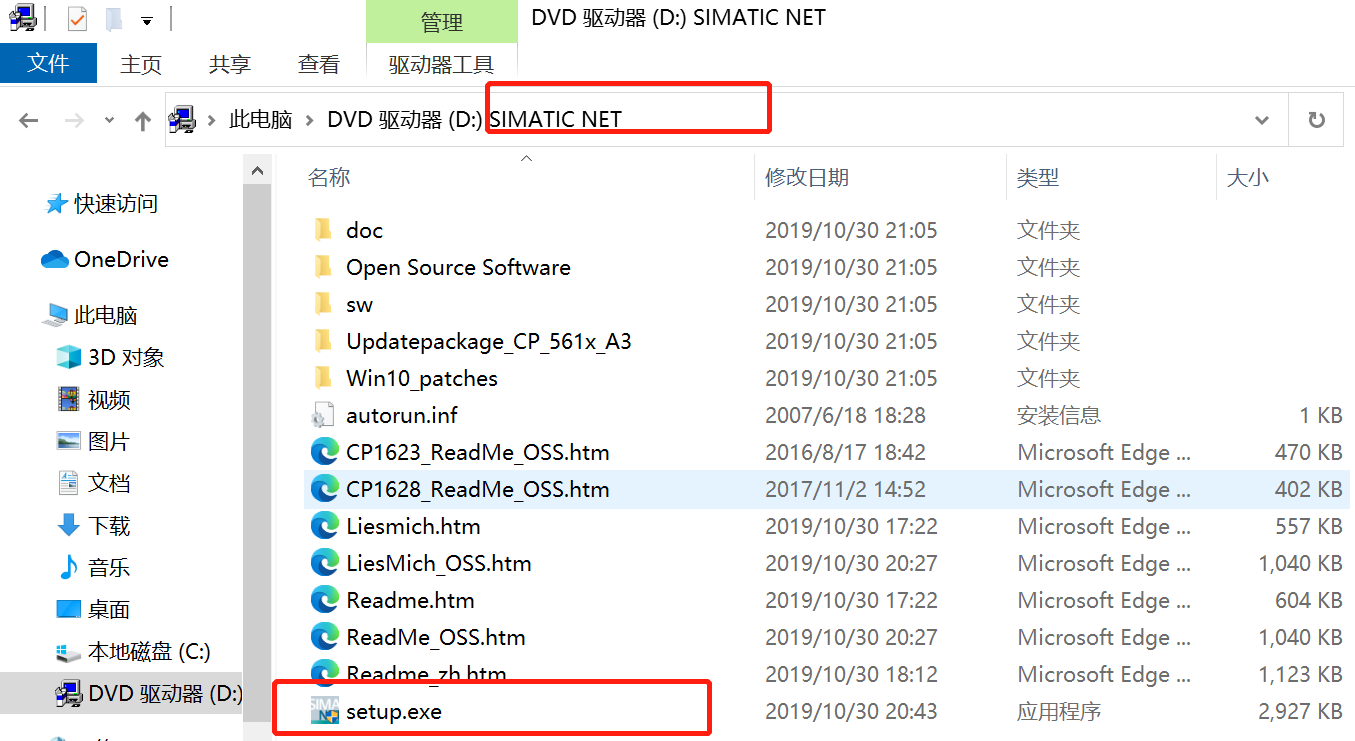
Task: Click the Win10_patches folder icon
Action: click(x=323, y=378)
